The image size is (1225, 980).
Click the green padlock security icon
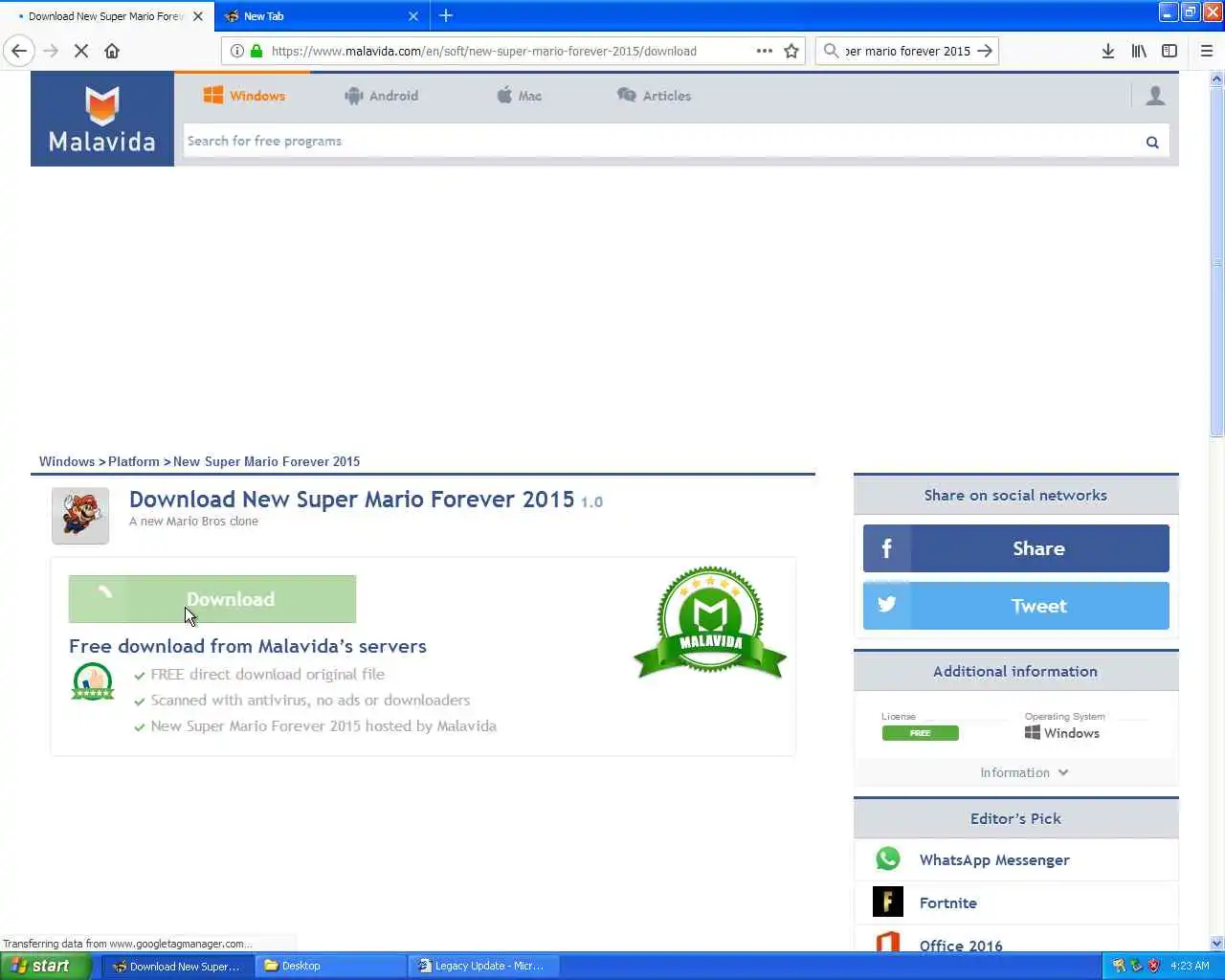tap(256, 51)
